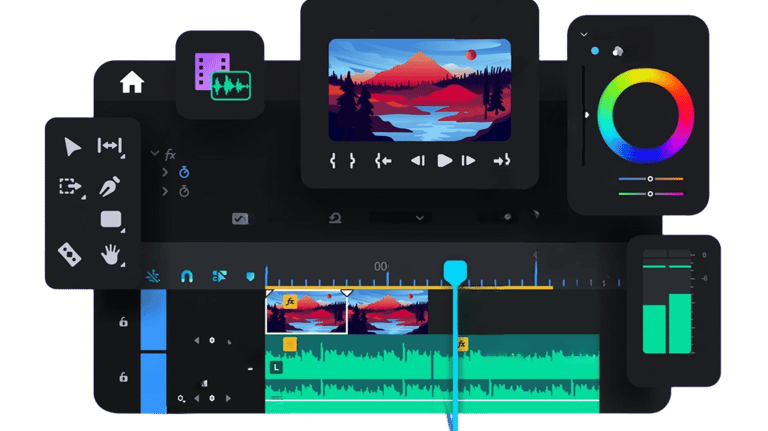Toggle the magnet Snap icon
Image resolution: width=768 pixels, height=431 pixels.
click(x=187, y=277)
